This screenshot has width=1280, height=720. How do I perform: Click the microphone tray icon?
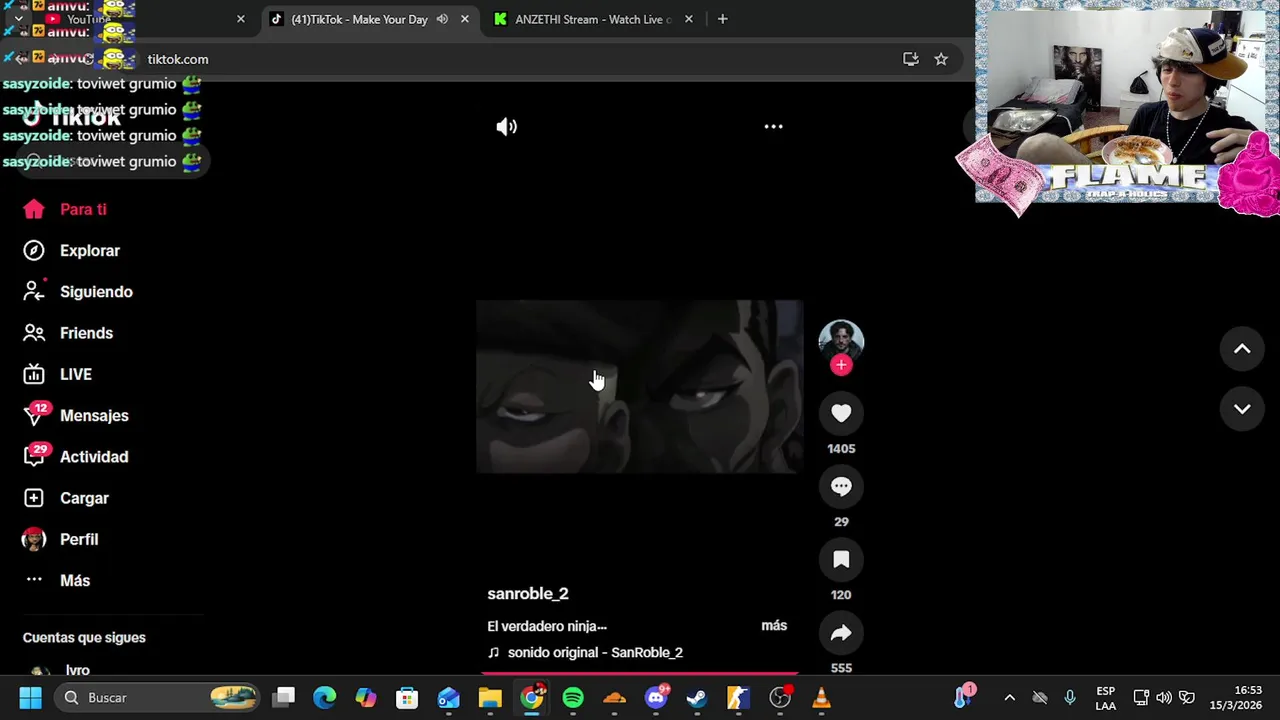coord(1070,697)
